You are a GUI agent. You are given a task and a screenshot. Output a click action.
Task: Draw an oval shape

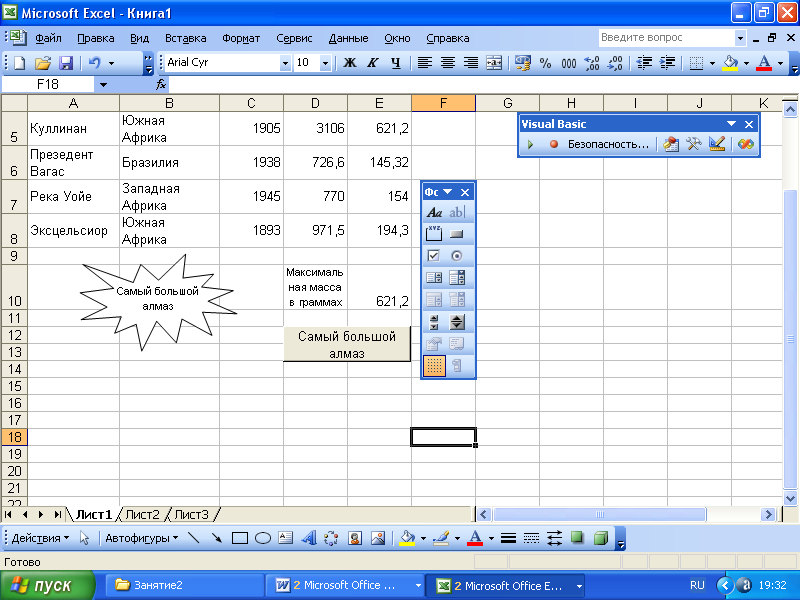click(262, 538)
